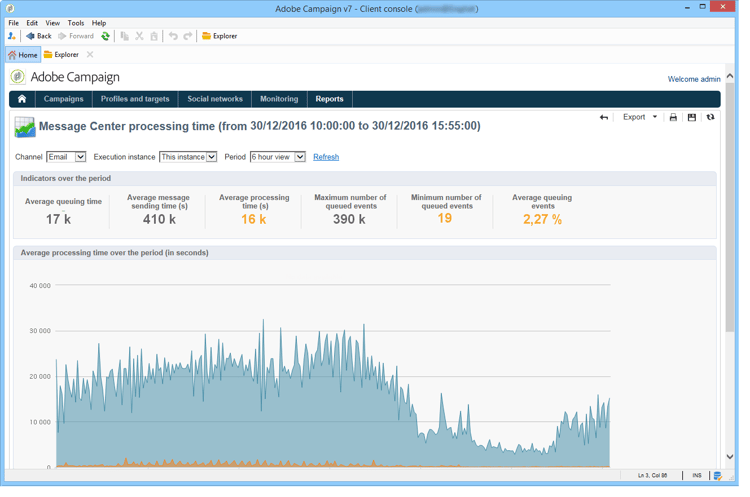Click the Average processing time value 16 k
750x497 pixels.
point(254,220)
